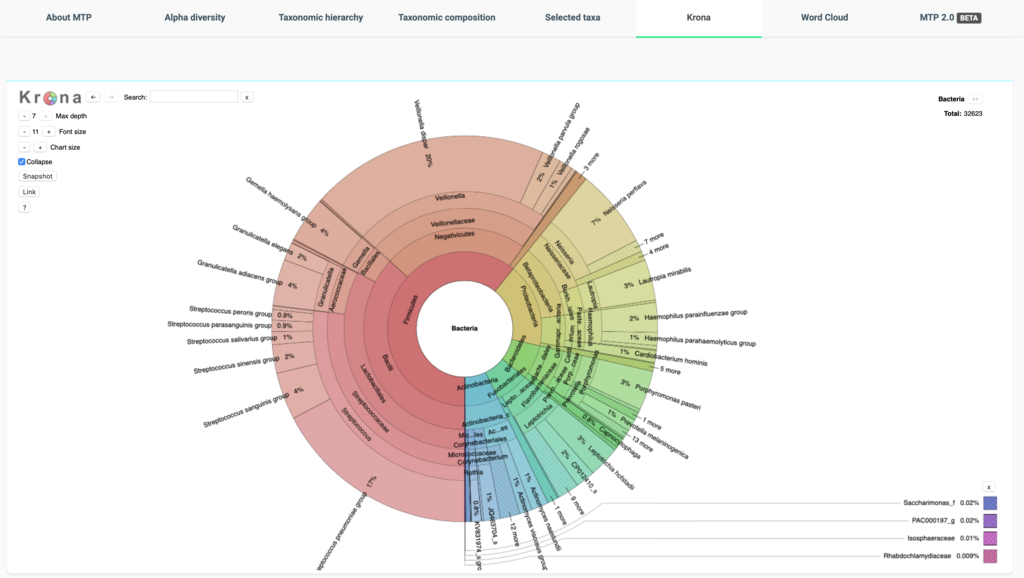Click the Saccharimonas_f legend entry text
Viewport: 1024px width, 578px height.
tap(929, 503)
